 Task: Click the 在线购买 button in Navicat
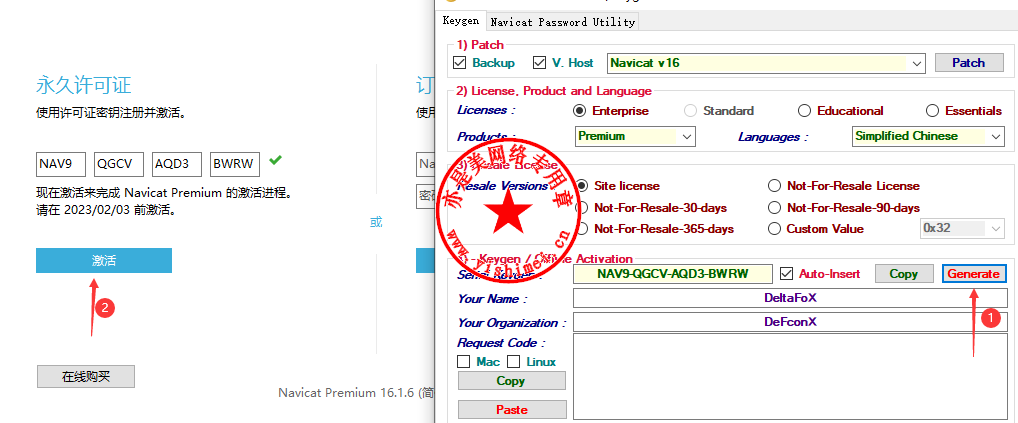tap(86, 376)
